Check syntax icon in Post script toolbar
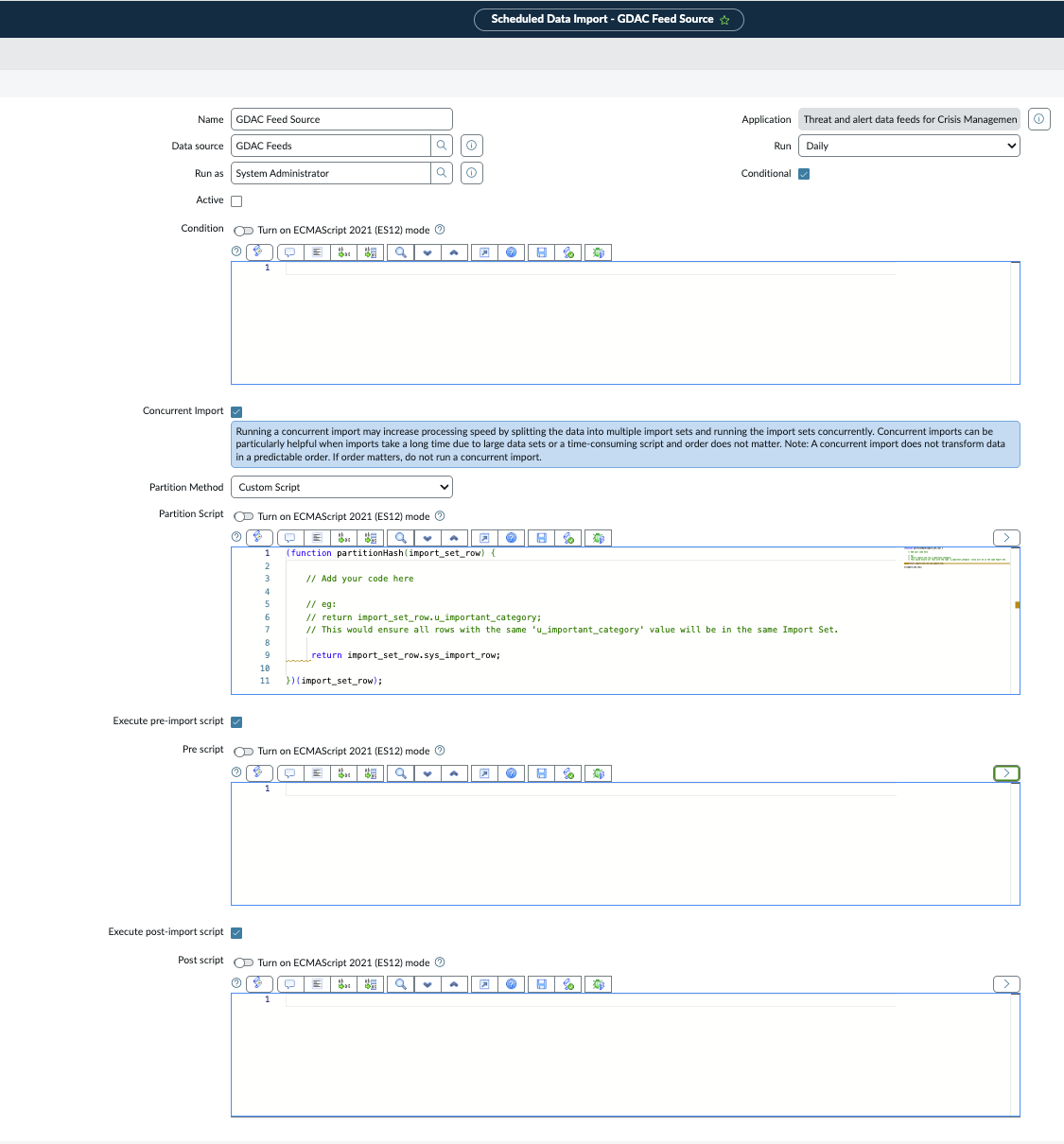 (568, 984)
